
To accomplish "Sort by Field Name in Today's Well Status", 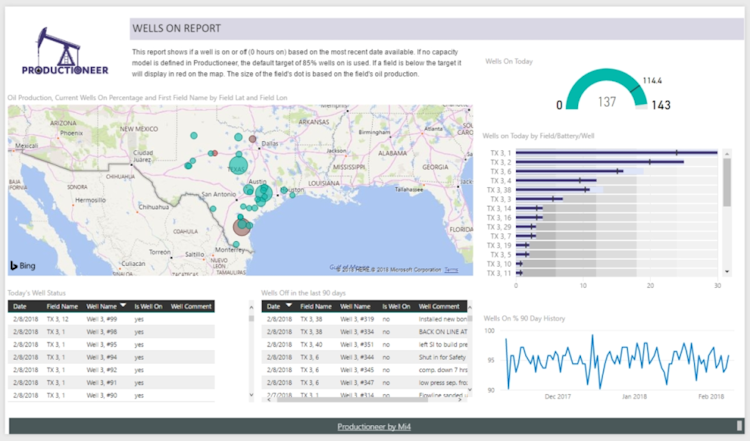I will pos(62,306).
